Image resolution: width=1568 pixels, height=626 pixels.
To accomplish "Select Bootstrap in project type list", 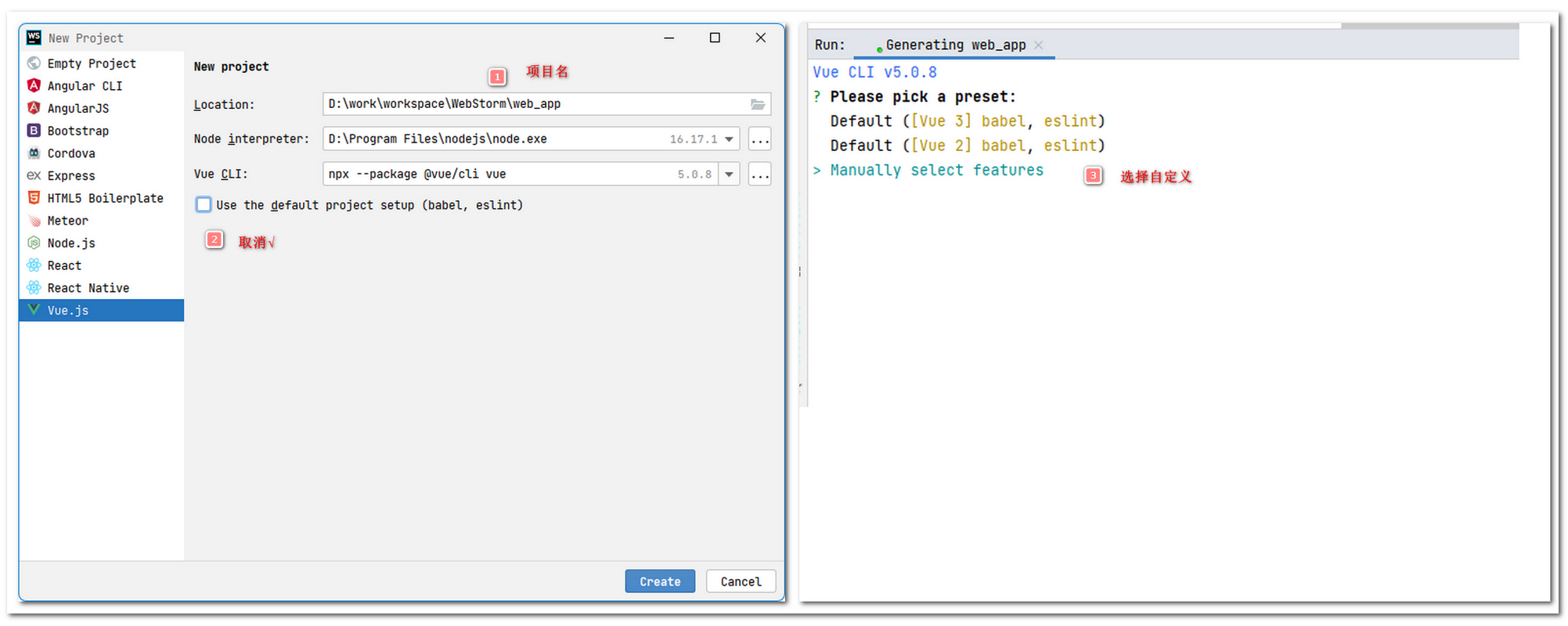I will [102, 131].
